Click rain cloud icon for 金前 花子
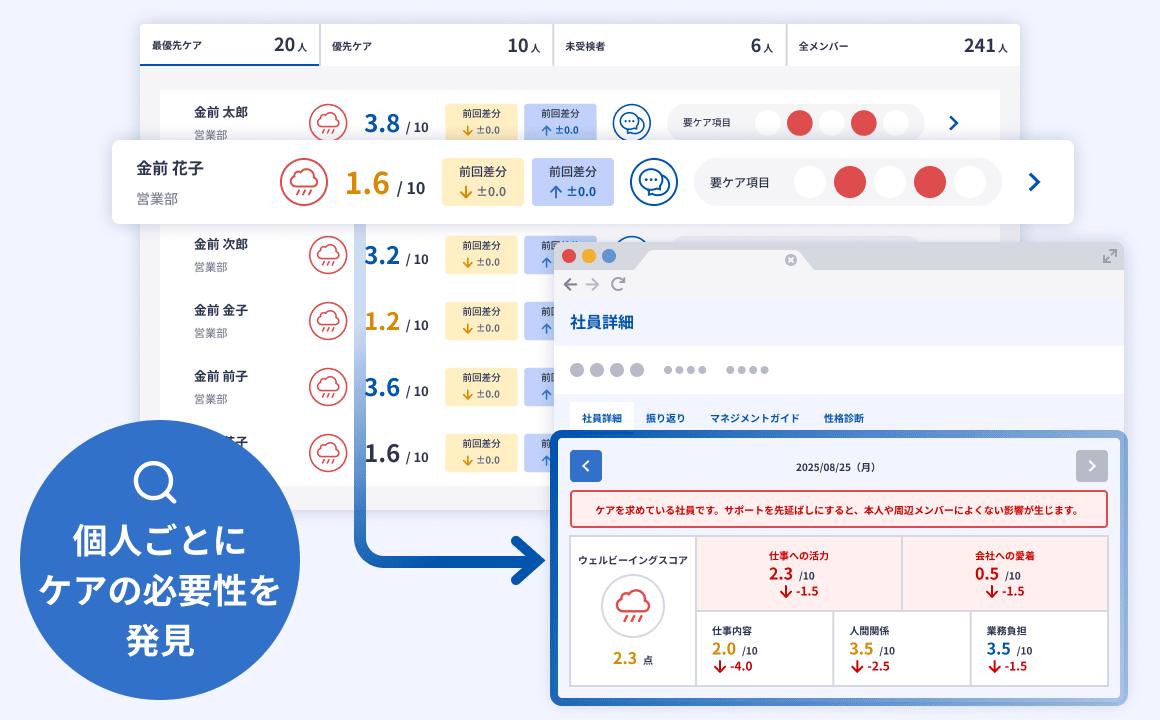 pos(303,182)
